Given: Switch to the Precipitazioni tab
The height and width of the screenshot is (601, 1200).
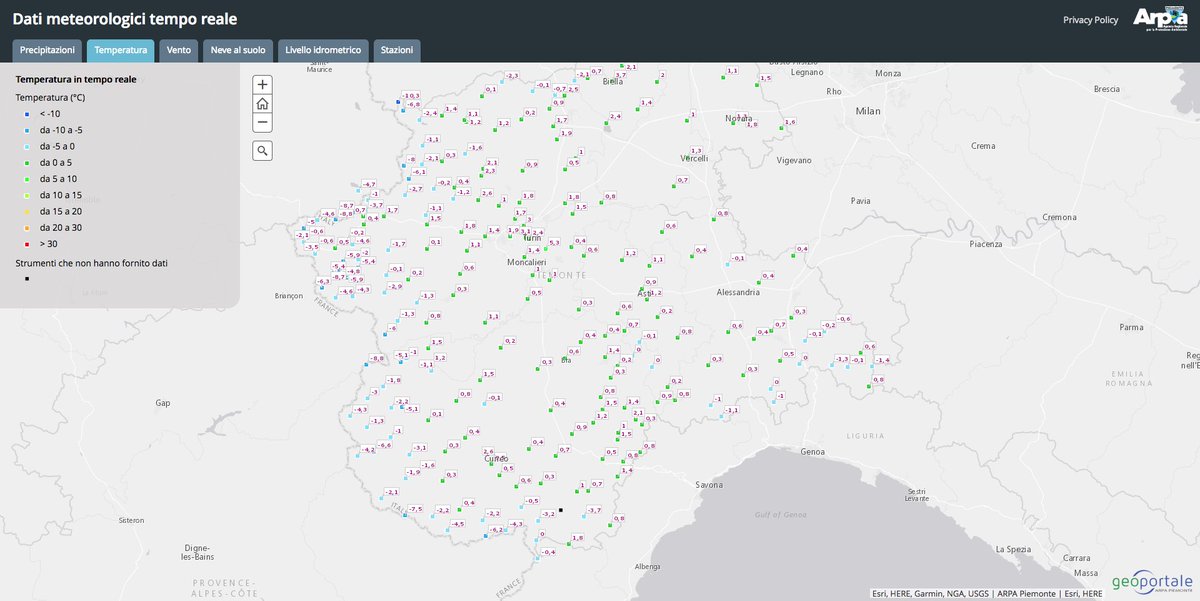Looking at the screenshot, I should click(48, 50).
